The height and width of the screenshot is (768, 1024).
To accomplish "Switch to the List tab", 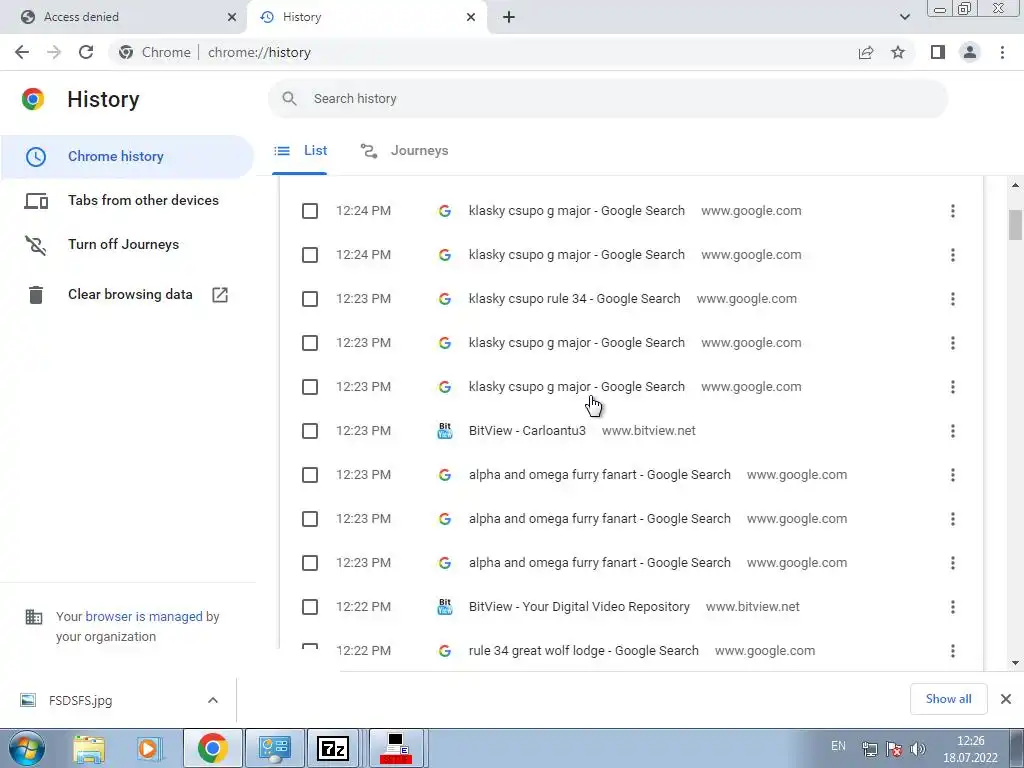I will tap(300, 151).
